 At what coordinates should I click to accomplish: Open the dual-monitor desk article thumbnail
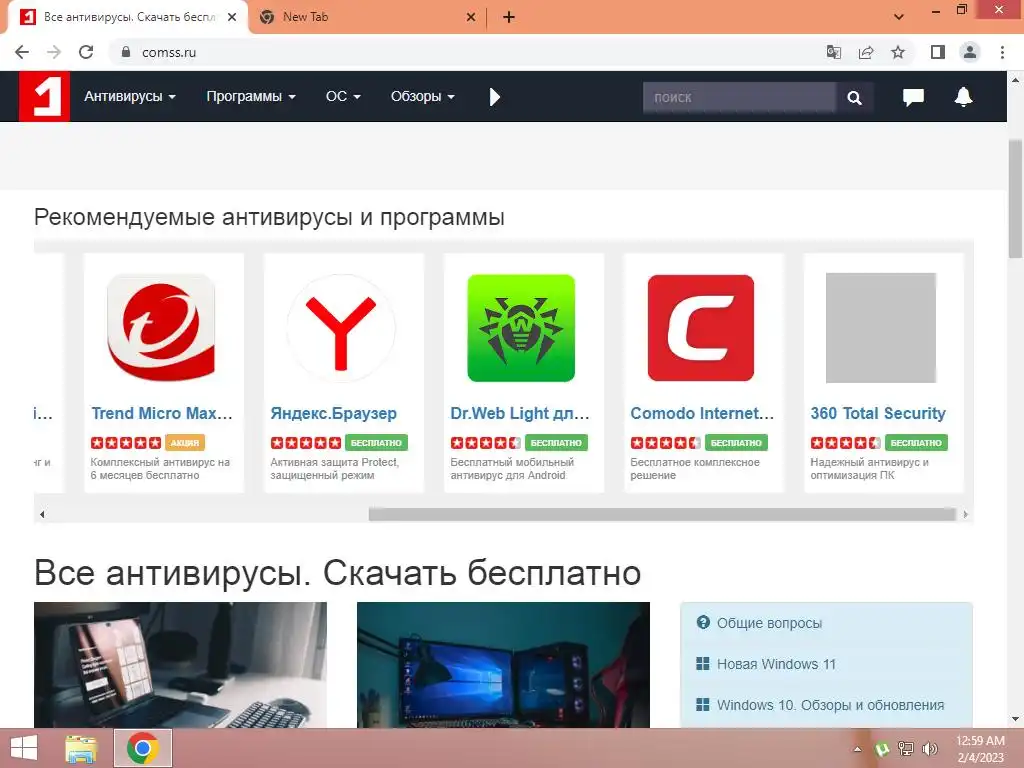pos(504,665)
